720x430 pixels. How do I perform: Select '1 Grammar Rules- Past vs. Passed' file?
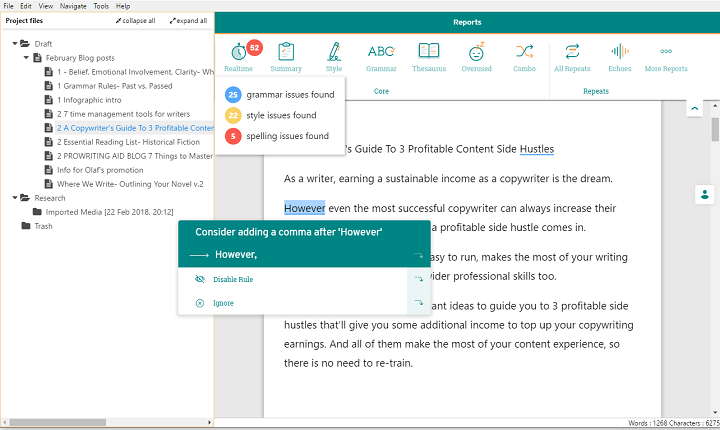(114, 86)
